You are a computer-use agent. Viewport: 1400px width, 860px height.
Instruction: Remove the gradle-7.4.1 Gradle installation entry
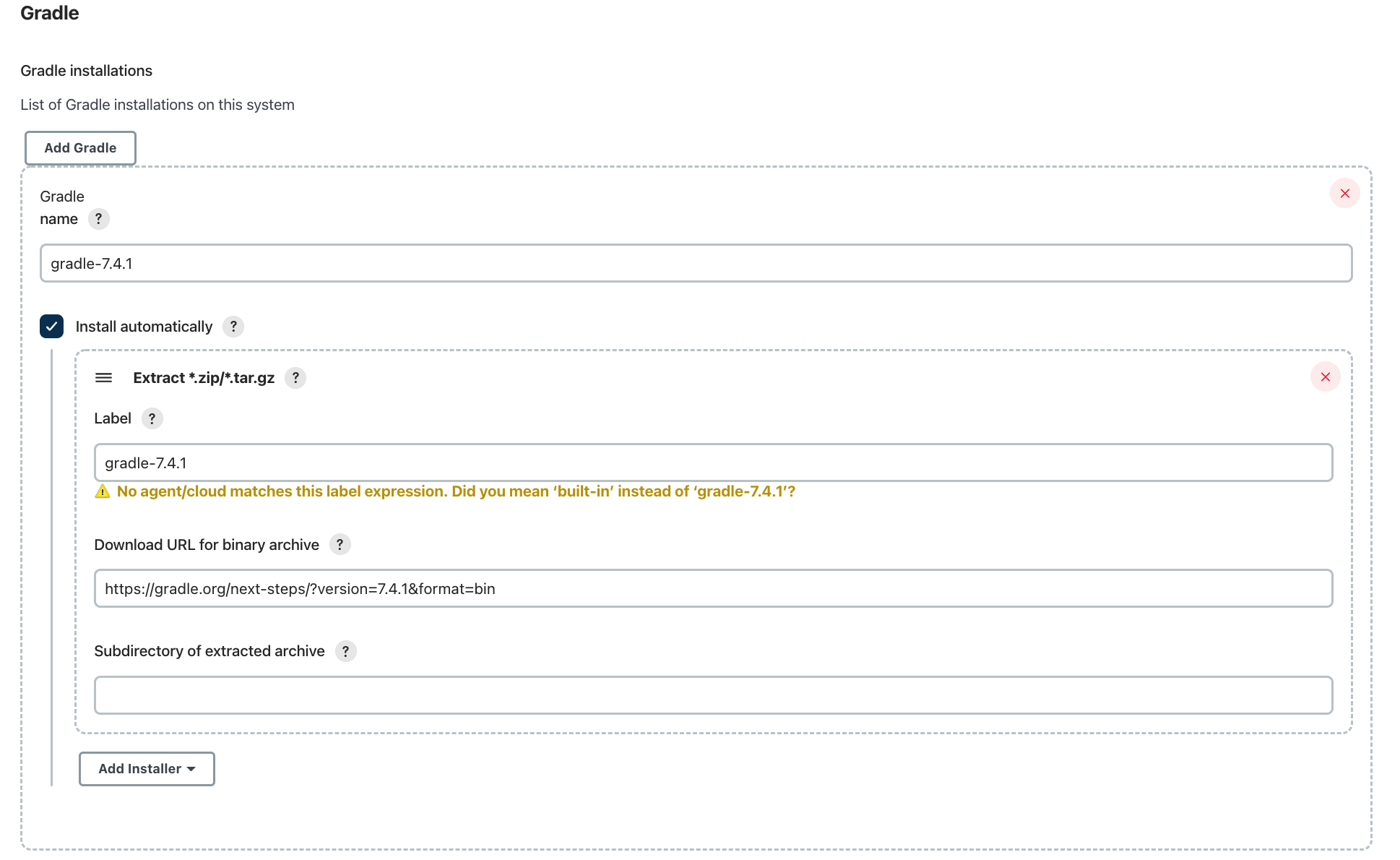(1344, 193)
